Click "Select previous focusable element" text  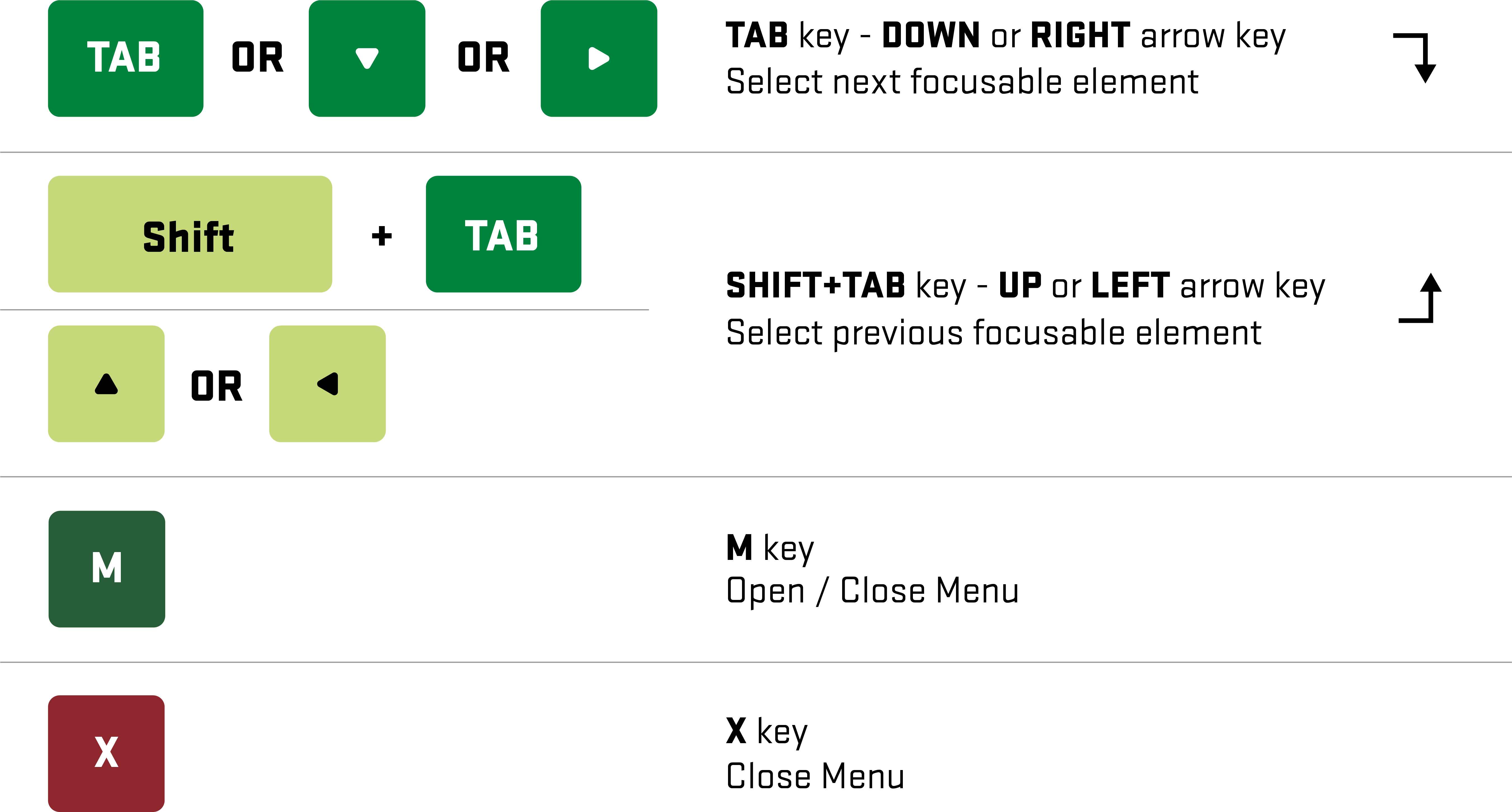tap(993, 333)
